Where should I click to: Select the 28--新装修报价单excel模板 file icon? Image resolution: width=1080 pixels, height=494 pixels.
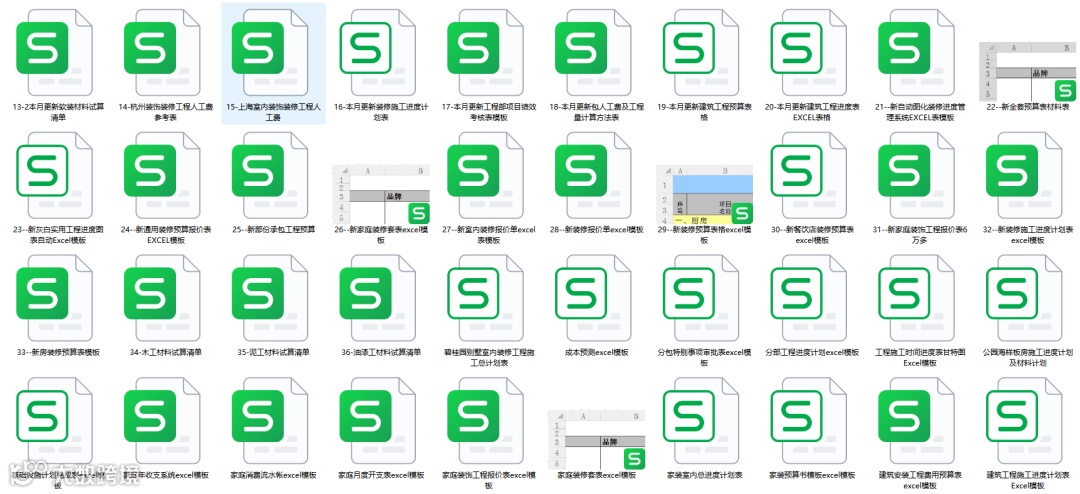tap(594, 174)
